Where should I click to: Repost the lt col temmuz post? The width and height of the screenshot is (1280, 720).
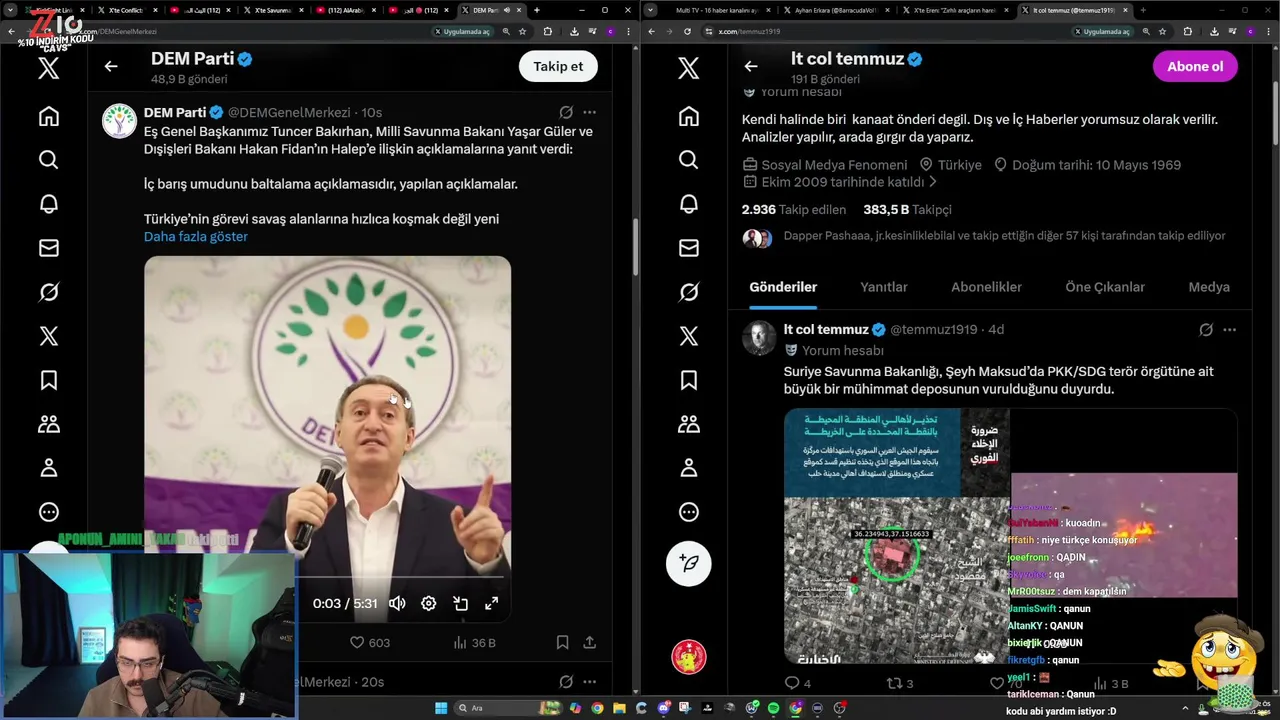pyautogui.click(x=900, y=683)
